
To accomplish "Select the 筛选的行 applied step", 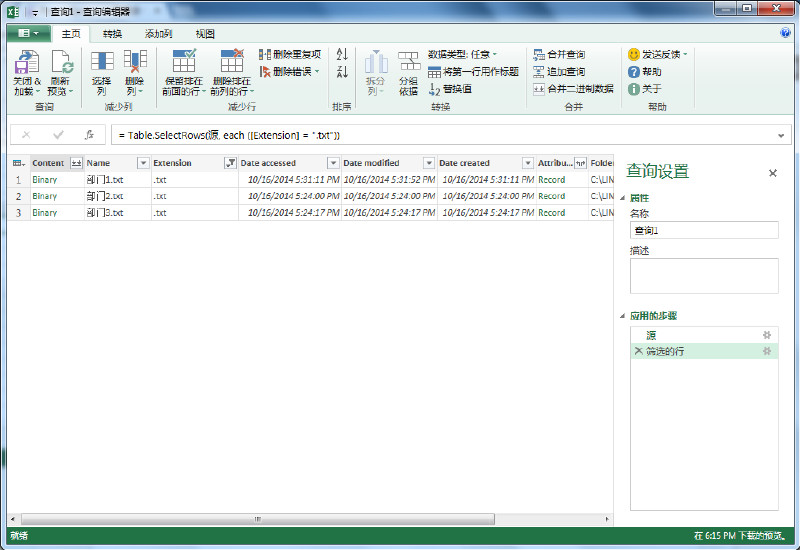I will 704,351.
